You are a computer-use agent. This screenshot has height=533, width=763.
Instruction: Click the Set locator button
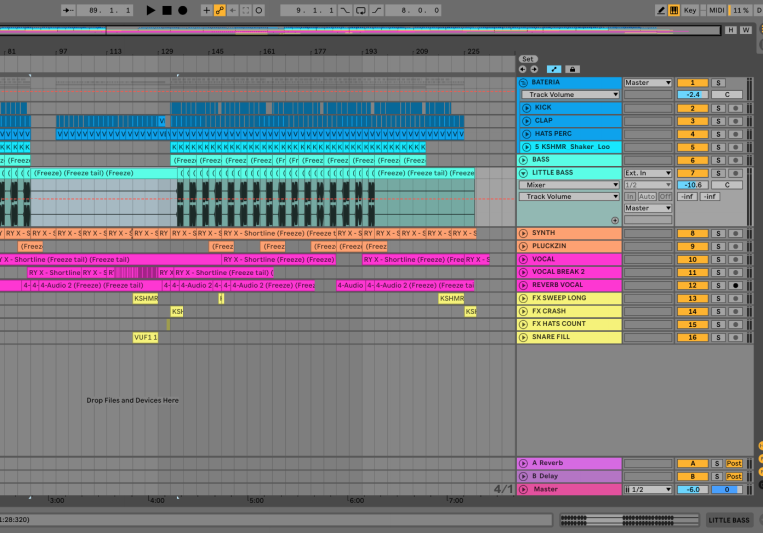pyautogui.click(x=527, y=59)
